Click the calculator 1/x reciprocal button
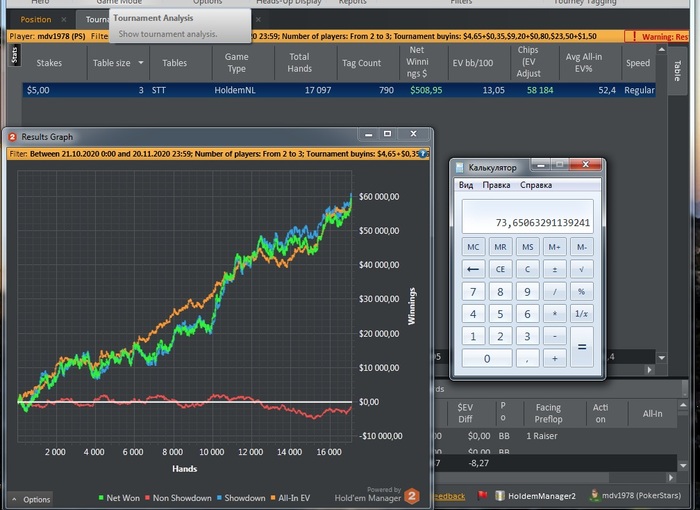700x510 pixels. (x=582, y=314)
